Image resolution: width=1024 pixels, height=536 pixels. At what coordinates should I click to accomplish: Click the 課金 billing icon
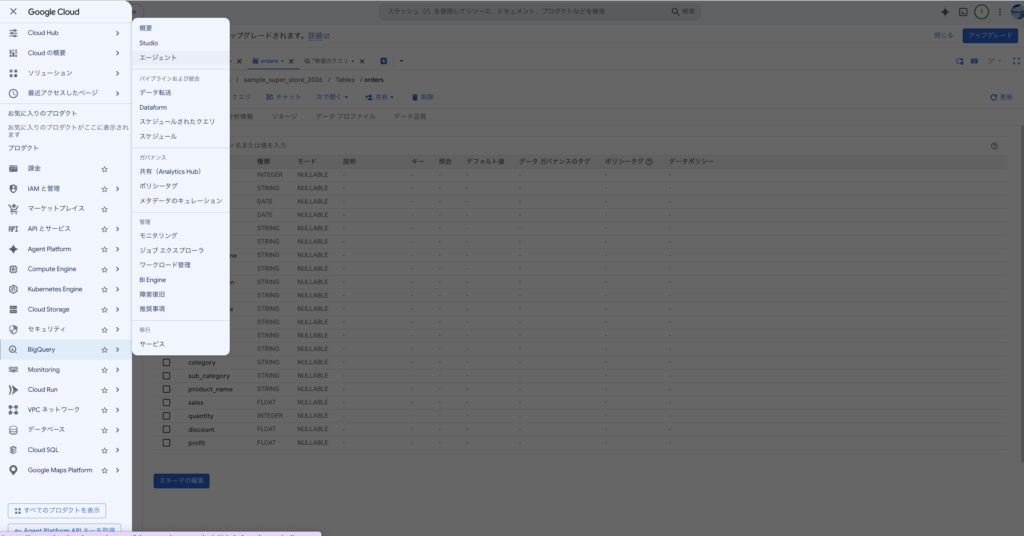[13, 168]
